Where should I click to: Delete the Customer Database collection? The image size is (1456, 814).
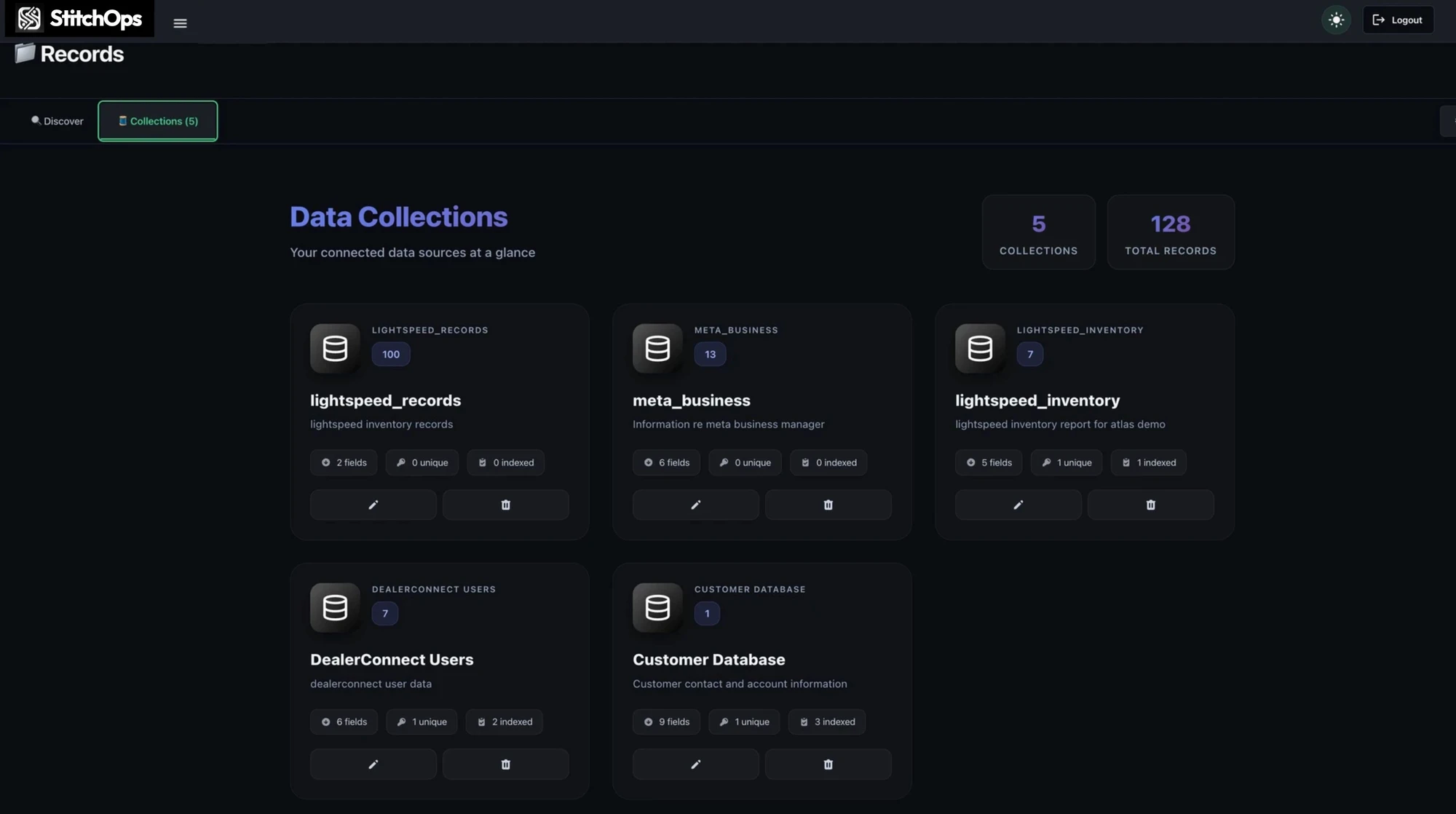[x=828, y=764]
